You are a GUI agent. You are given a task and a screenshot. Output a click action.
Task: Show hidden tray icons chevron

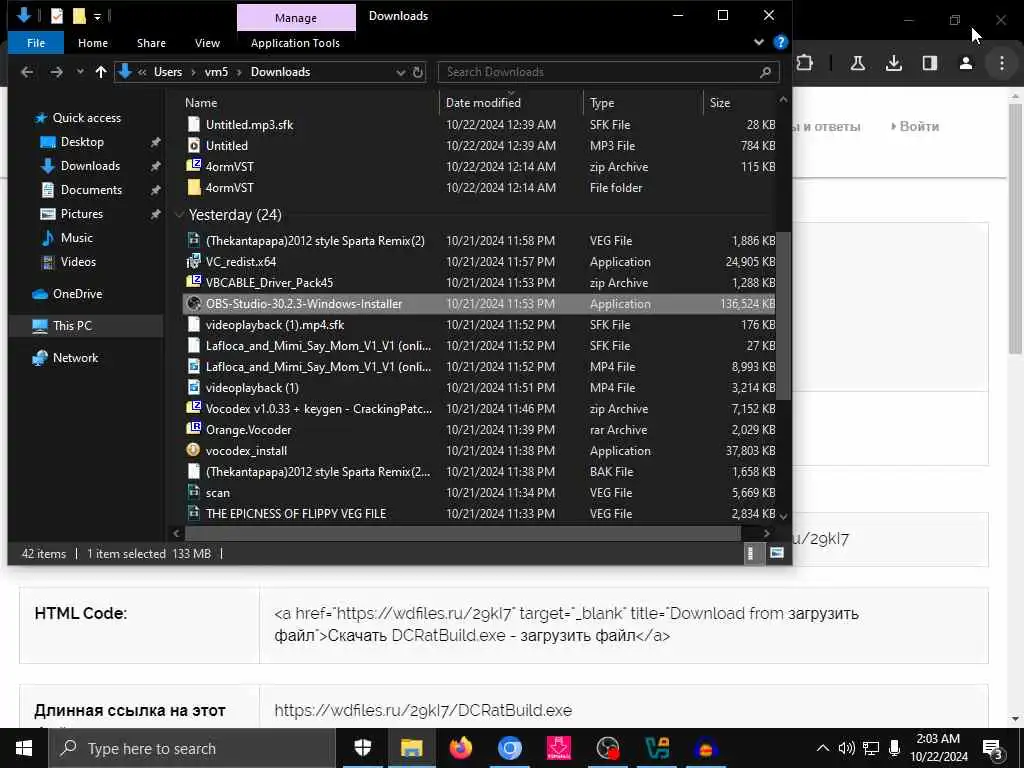click(x=823, y=748)
